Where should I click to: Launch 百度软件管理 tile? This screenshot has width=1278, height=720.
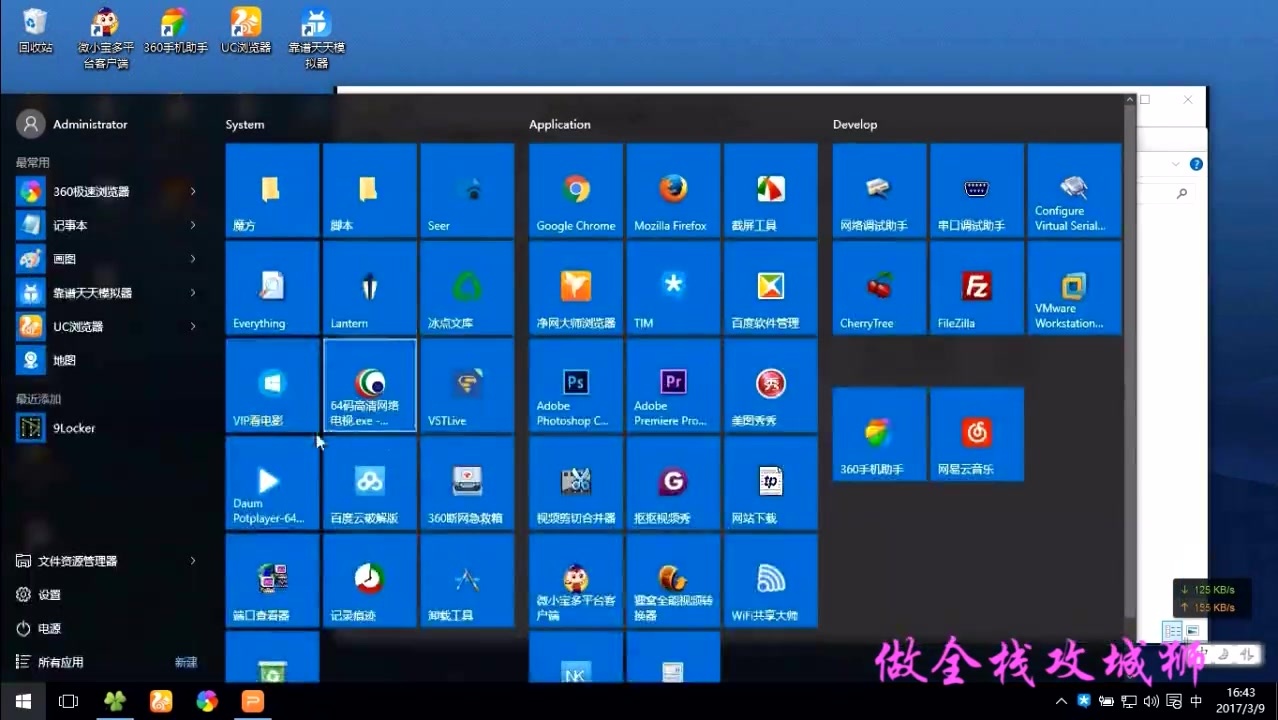771,288
